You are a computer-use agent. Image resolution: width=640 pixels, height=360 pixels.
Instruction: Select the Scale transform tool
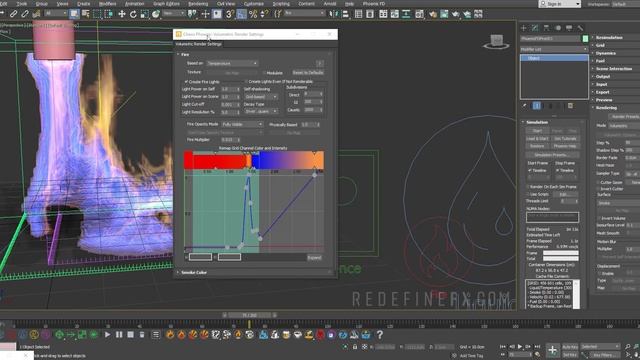point(144,14)
